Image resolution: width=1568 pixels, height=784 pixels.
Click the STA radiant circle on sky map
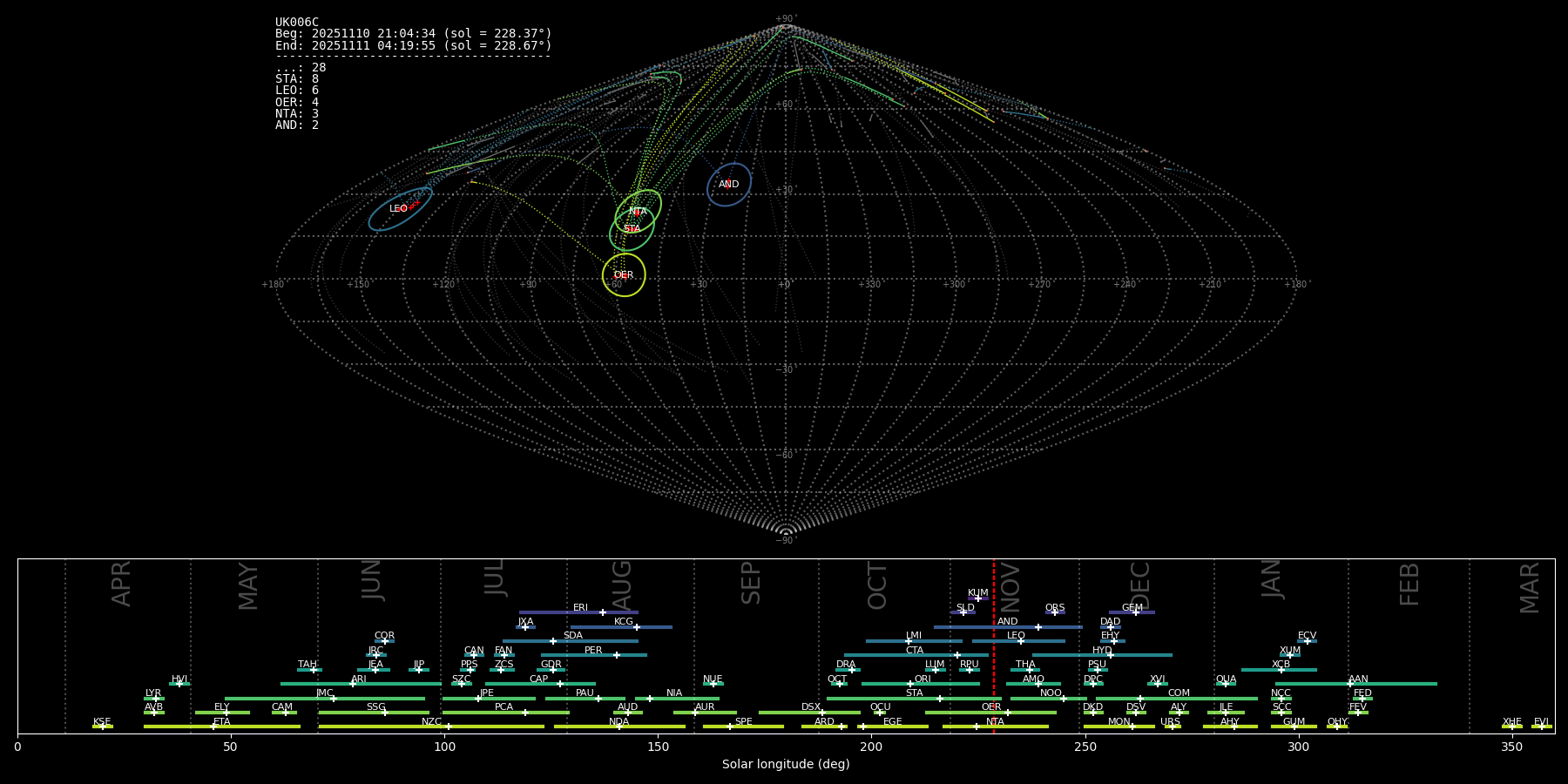tap(632, 229)
